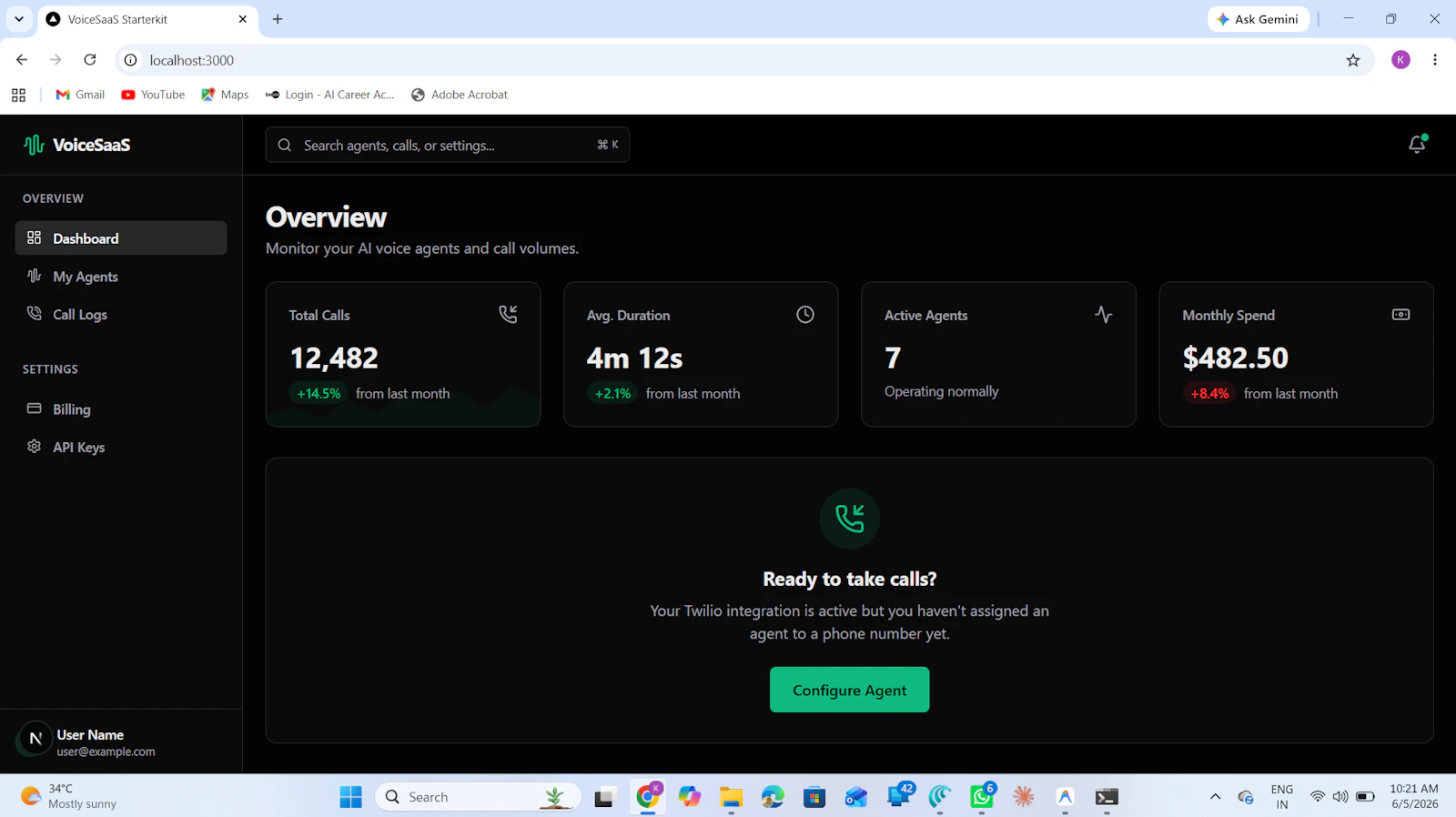1456x817 pixels.
Task: Click the Monthly Spend banknote icon
Action: (x=1400, y=314)
